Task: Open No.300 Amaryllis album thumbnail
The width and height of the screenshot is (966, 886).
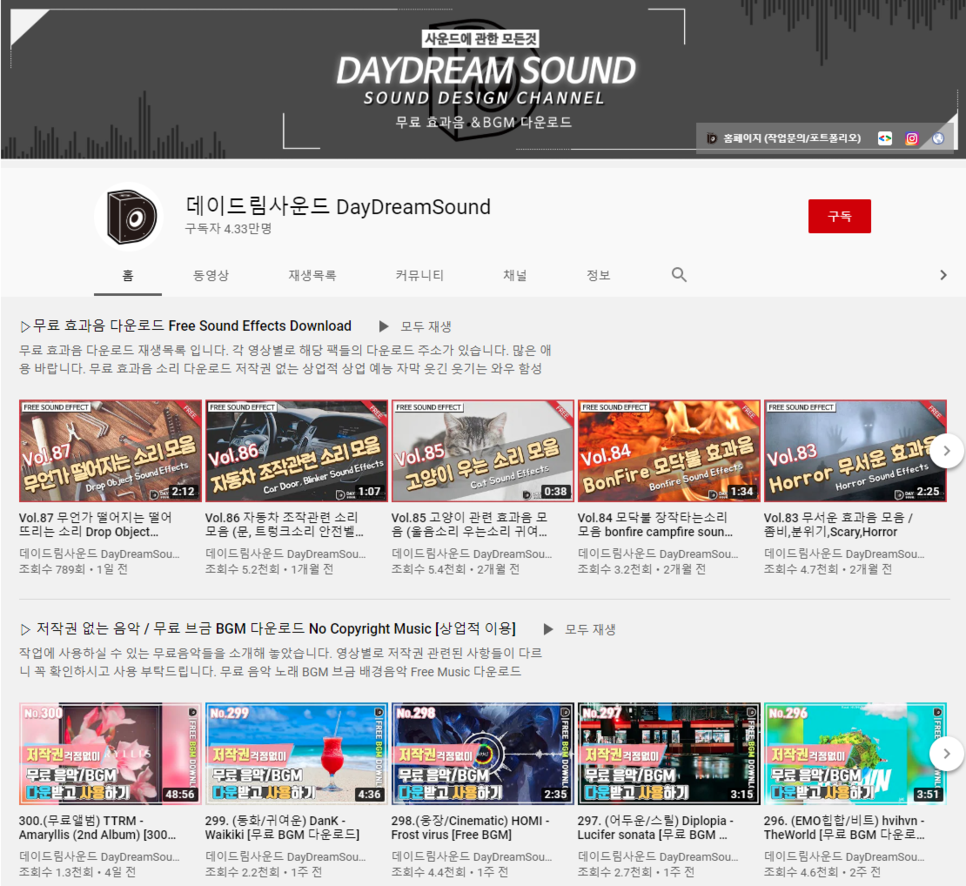Action: [110, 754]
